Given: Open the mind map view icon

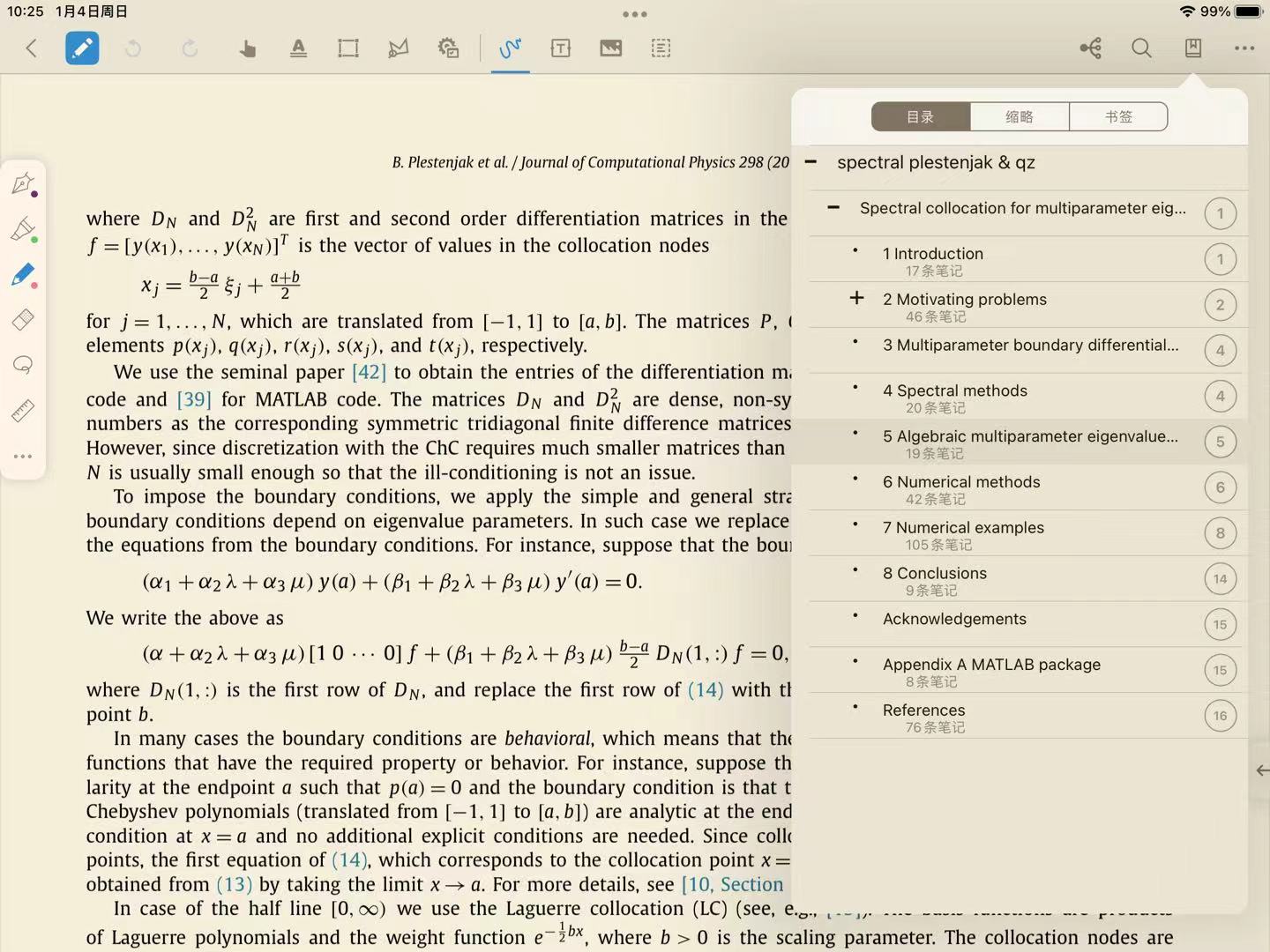Looking at the screenshot, I should (x=1091, y=48).
